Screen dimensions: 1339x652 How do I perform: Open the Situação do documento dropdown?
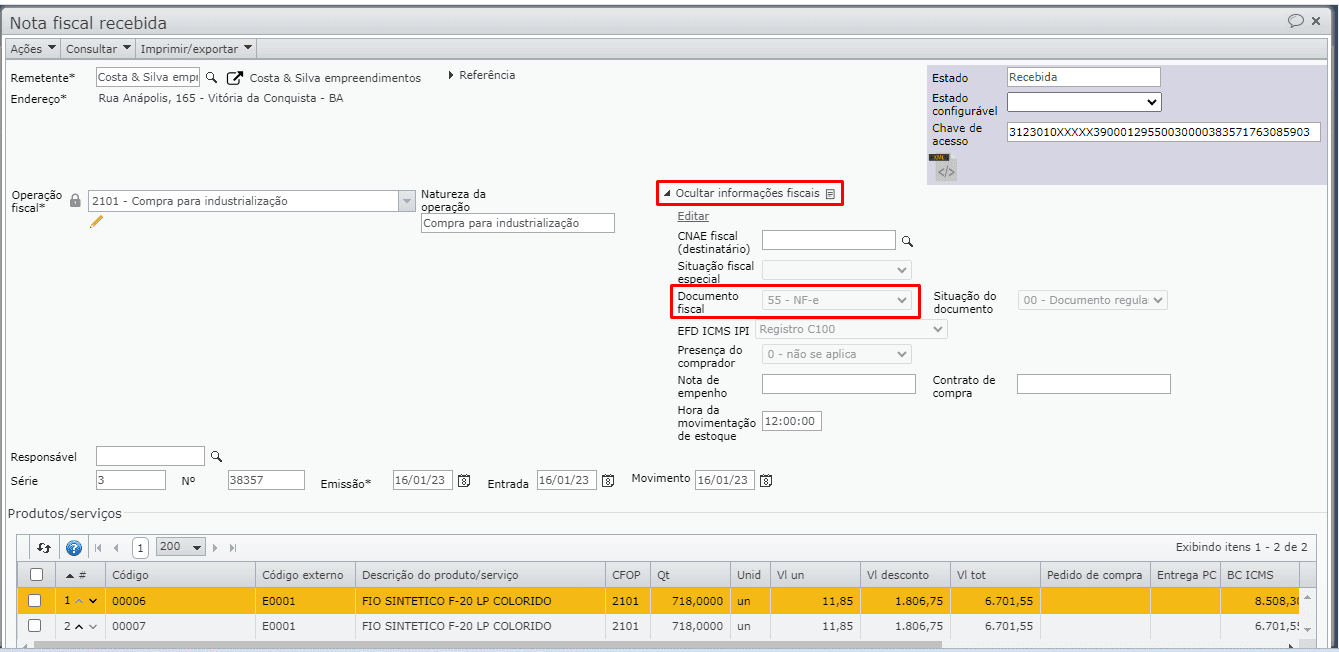click(x=1093, y=300)
